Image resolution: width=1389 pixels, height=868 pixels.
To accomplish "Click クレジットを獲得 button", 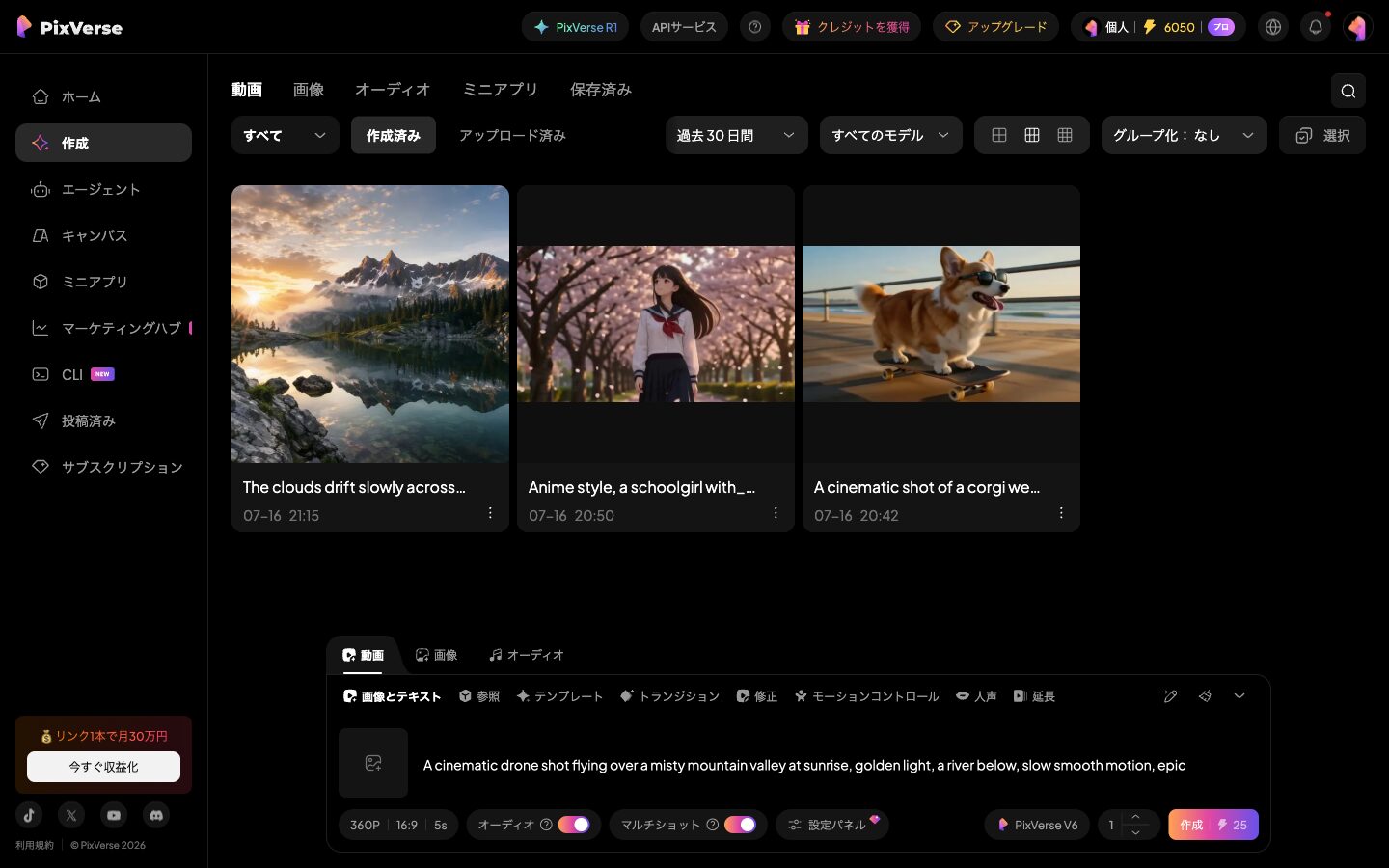I will point(852,27).
